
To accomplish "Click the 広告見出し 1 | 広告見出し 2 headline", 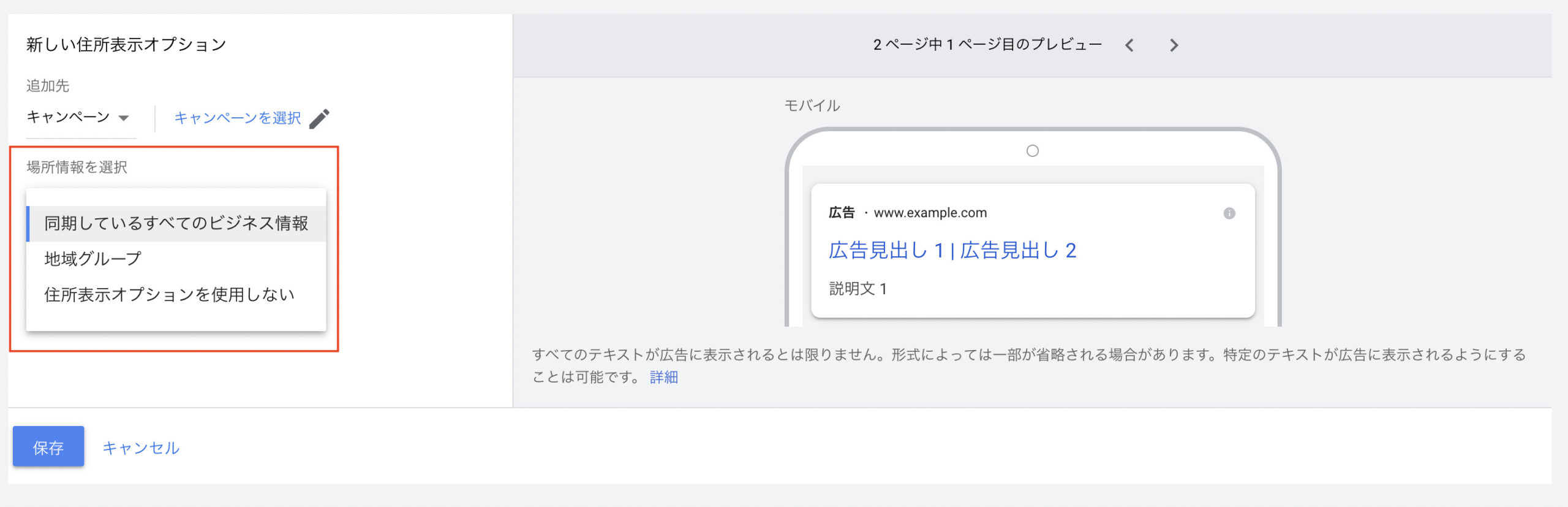I will [x=952, y=250].
